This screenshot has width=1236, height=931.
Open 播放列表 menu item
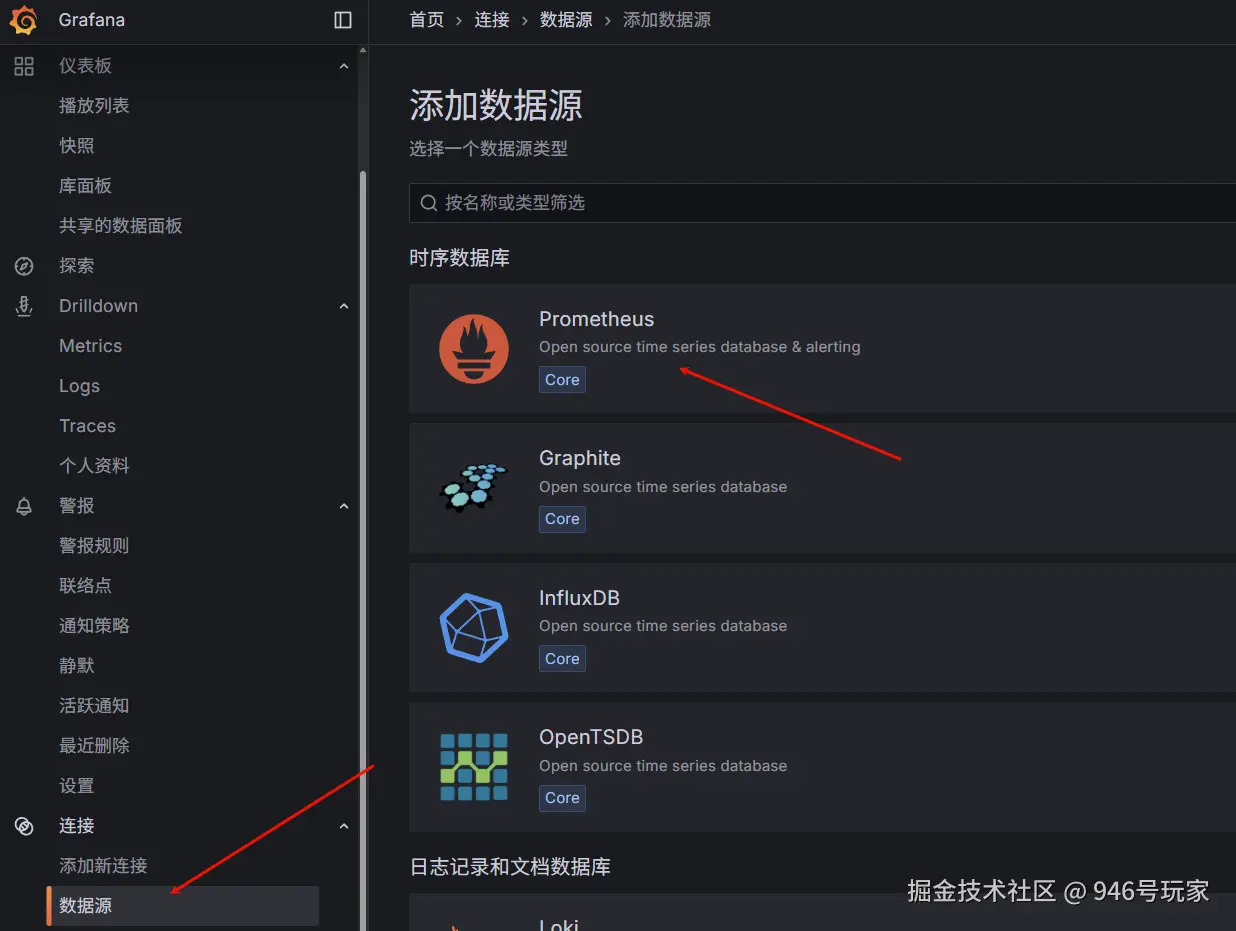(x=94, y=106)
